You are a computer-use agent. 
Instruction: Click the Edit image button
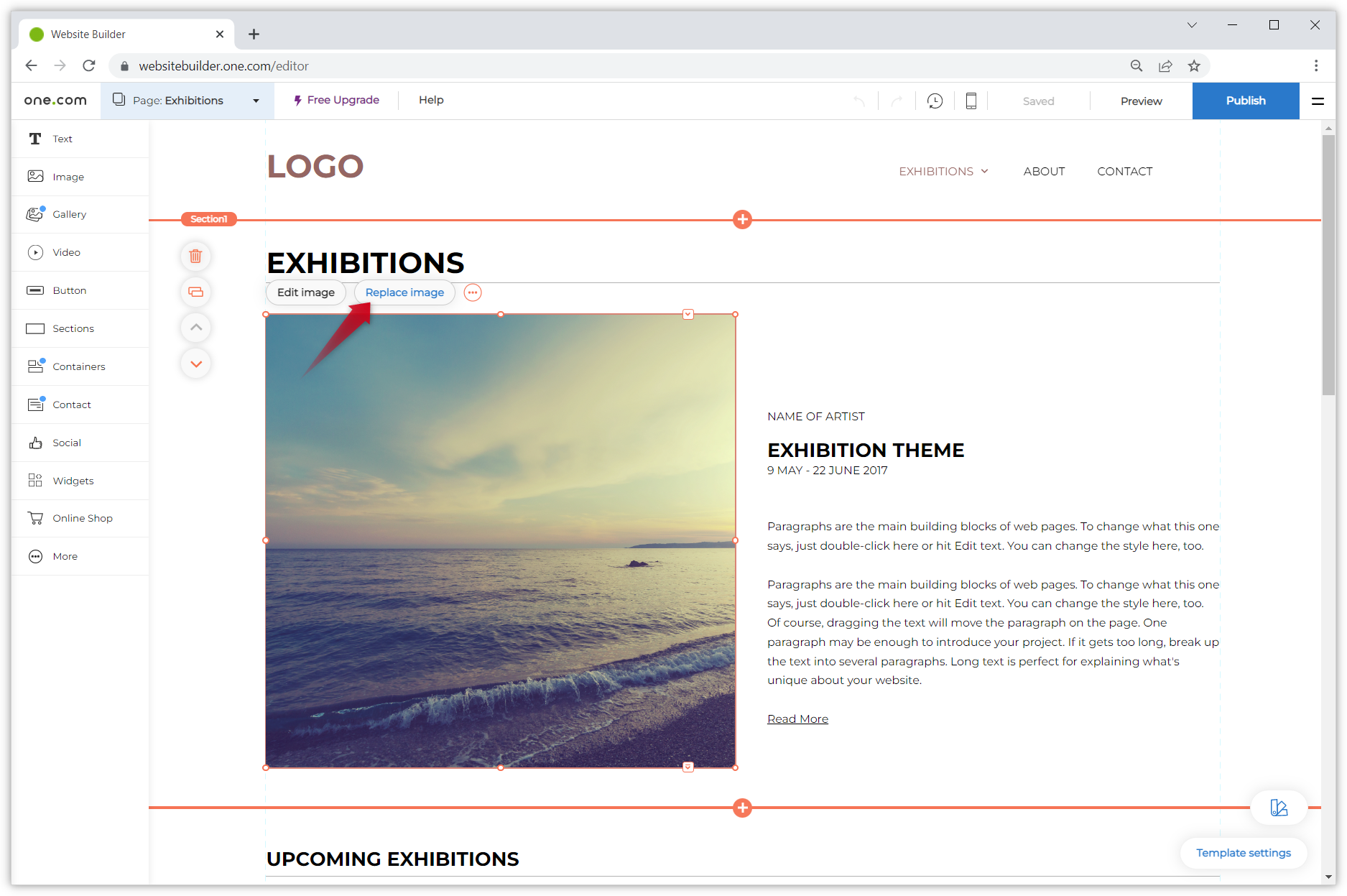point(306,292)
